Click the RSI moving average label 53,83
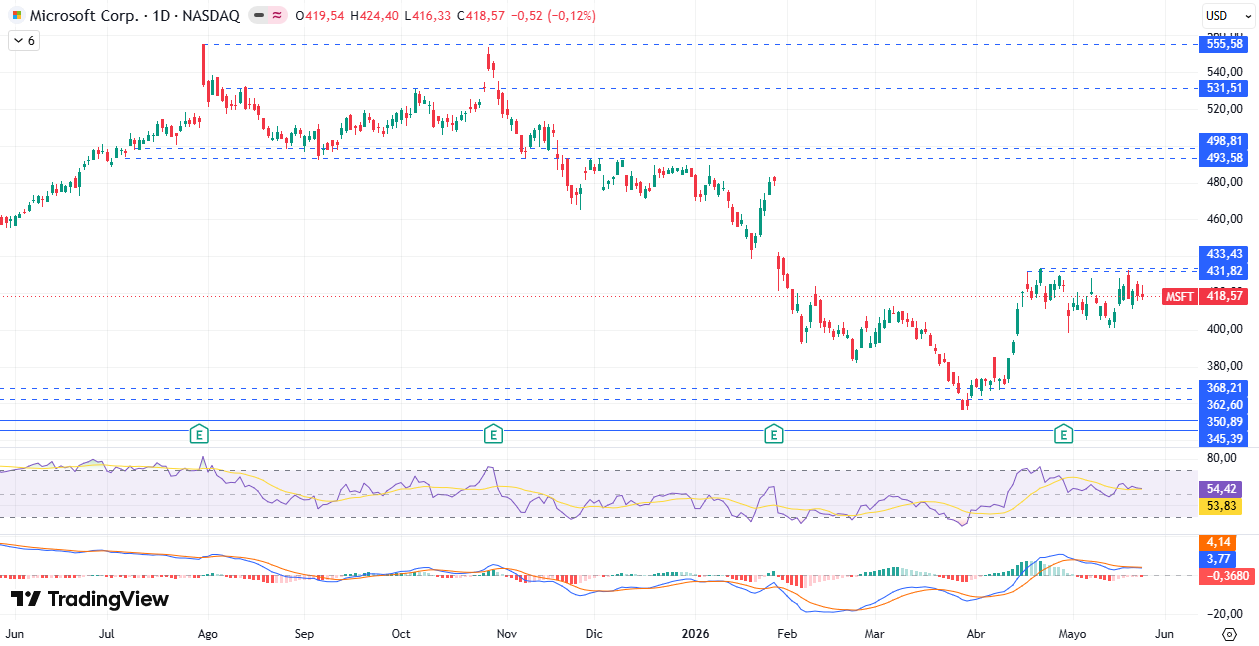 coord(1221,506)
